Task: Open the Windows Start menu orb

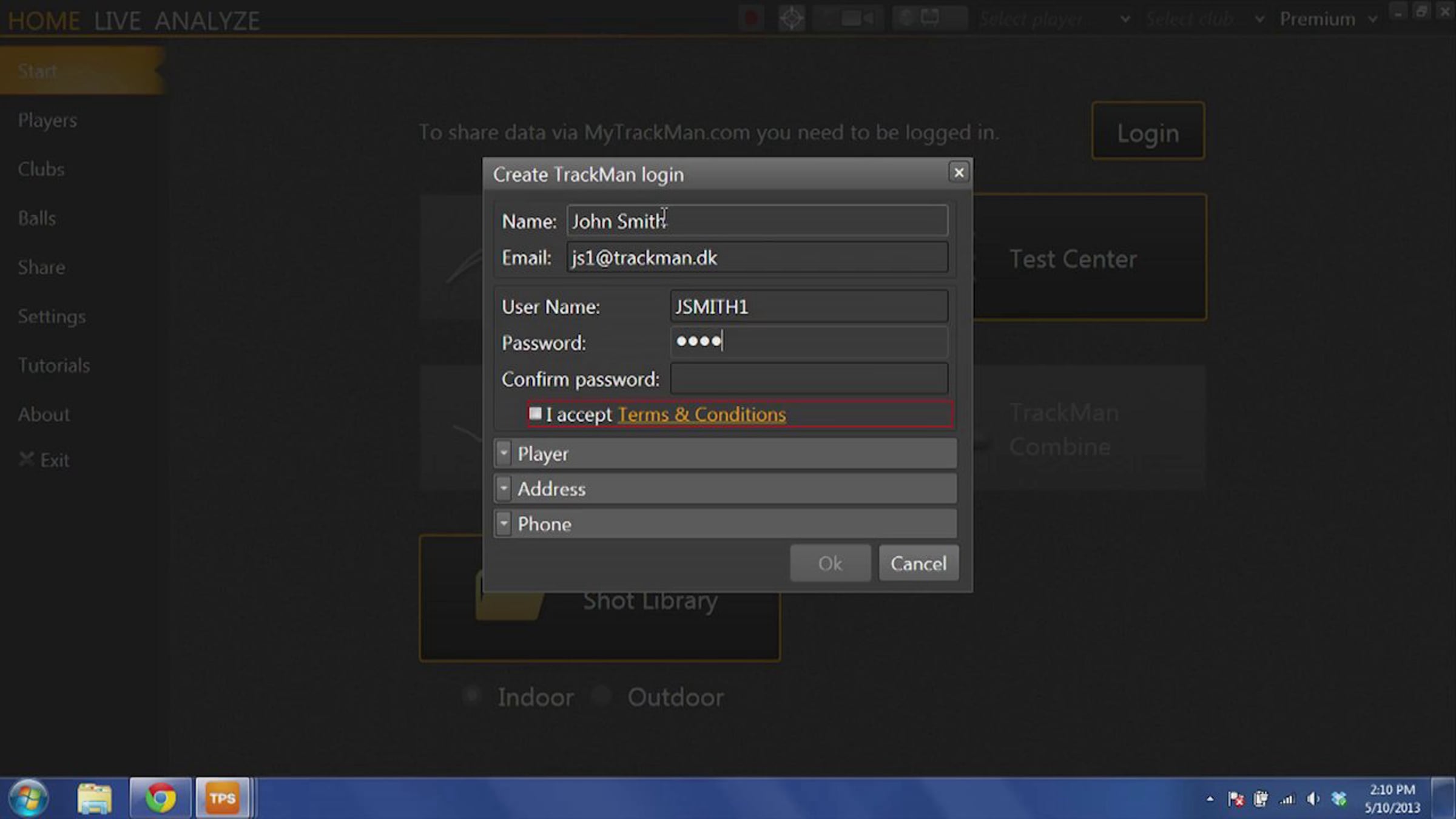Action: coord(28,798)
